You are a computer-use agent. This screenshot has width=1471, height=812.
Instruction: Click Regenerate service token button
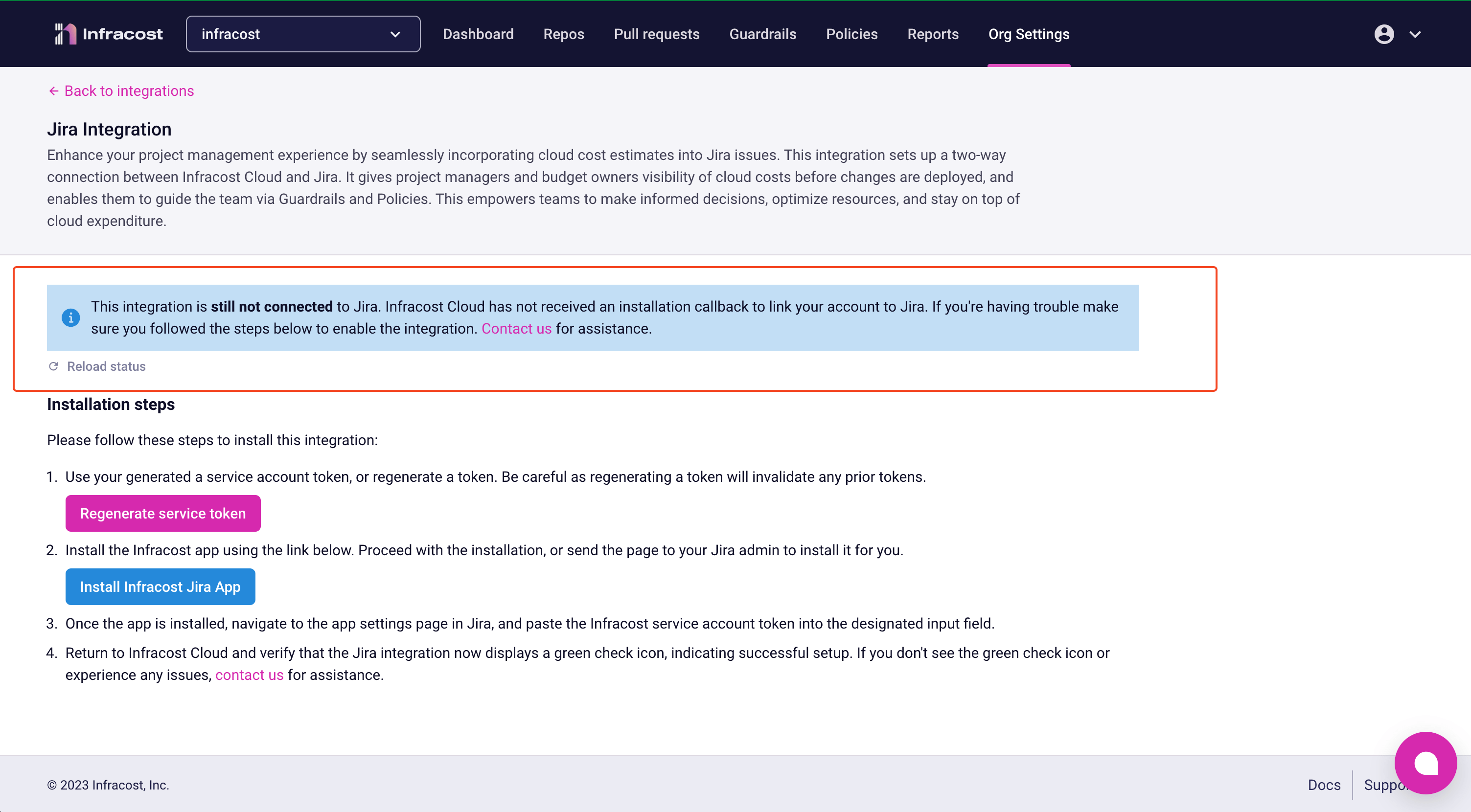pyautogui.click(x=163, y=513)
